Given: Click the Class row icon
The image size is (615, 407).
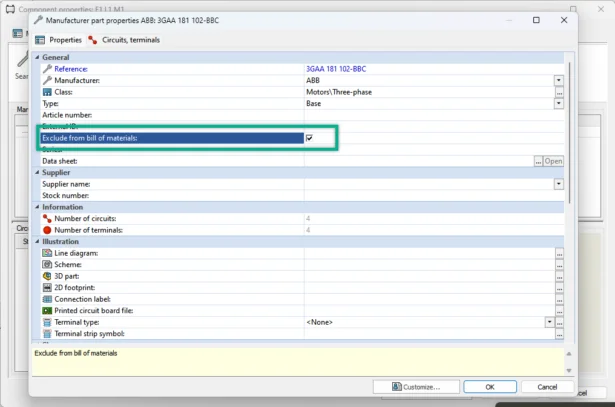Looking at the screenshot, I should pyautogui.click(x=47, y=92).
